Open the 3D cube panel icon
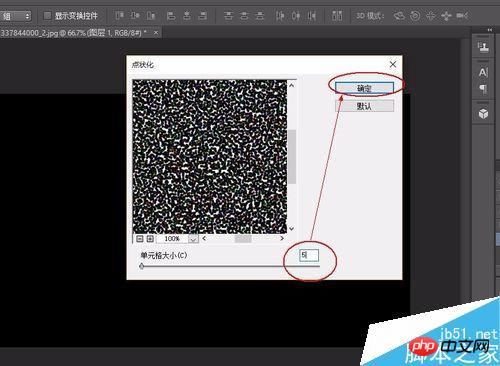Image resolution: width=500 pixels, height=366 pixels. click(483, 114)
